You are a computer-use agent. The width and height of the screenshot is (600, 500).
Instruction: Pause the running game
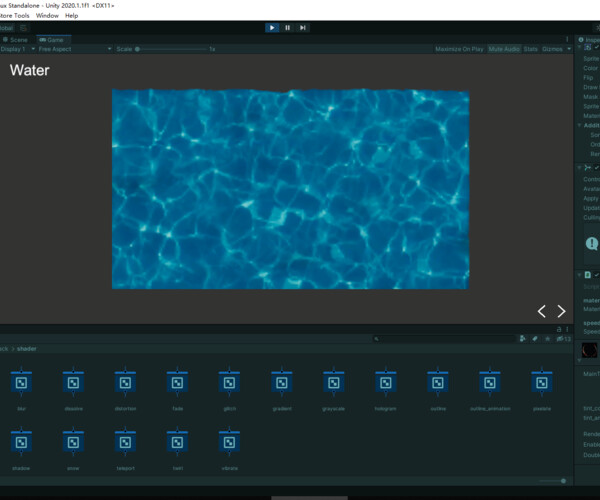pos(287,28)
